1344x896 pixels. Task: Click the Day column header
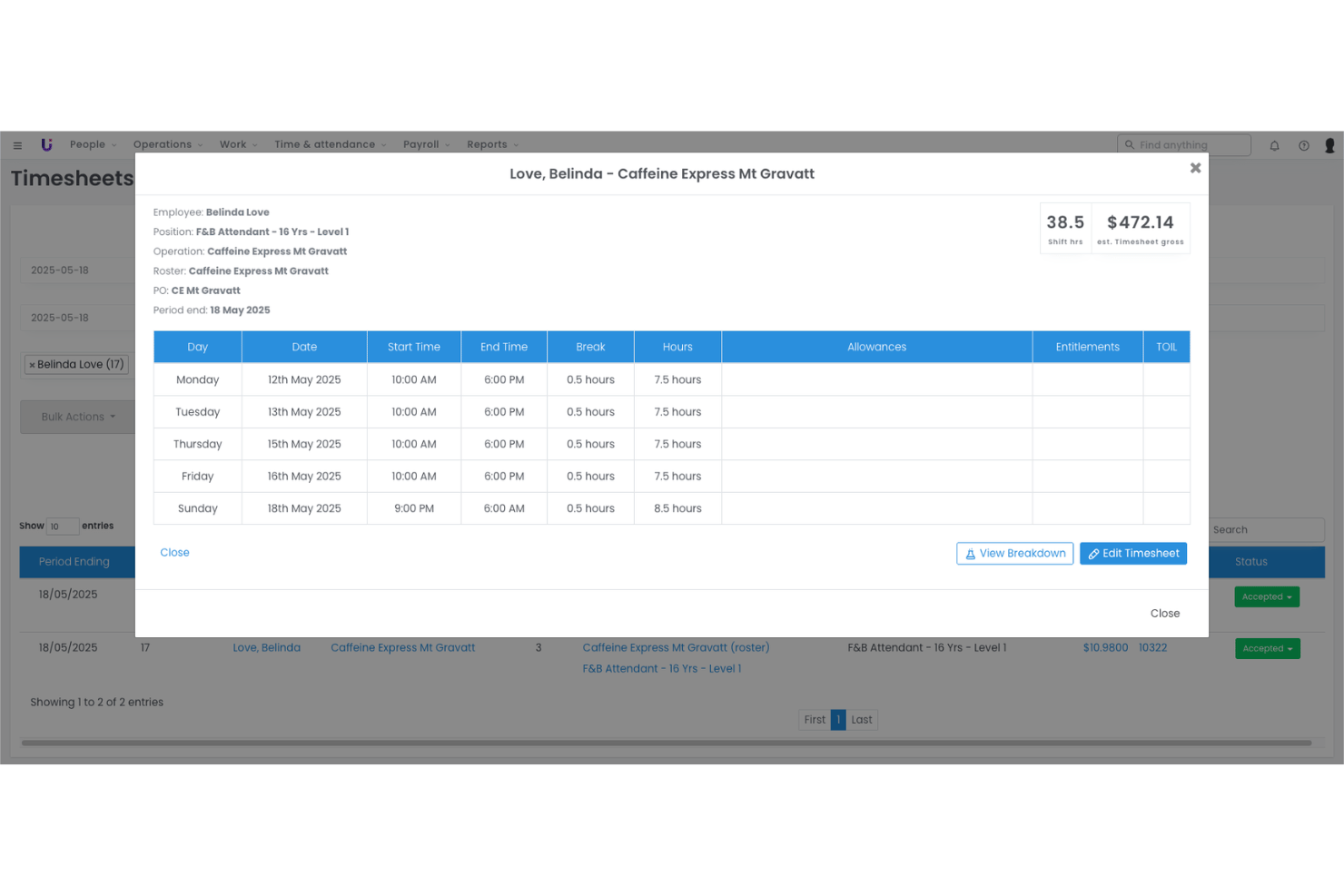pyautogui.click(x=197, y=347)
